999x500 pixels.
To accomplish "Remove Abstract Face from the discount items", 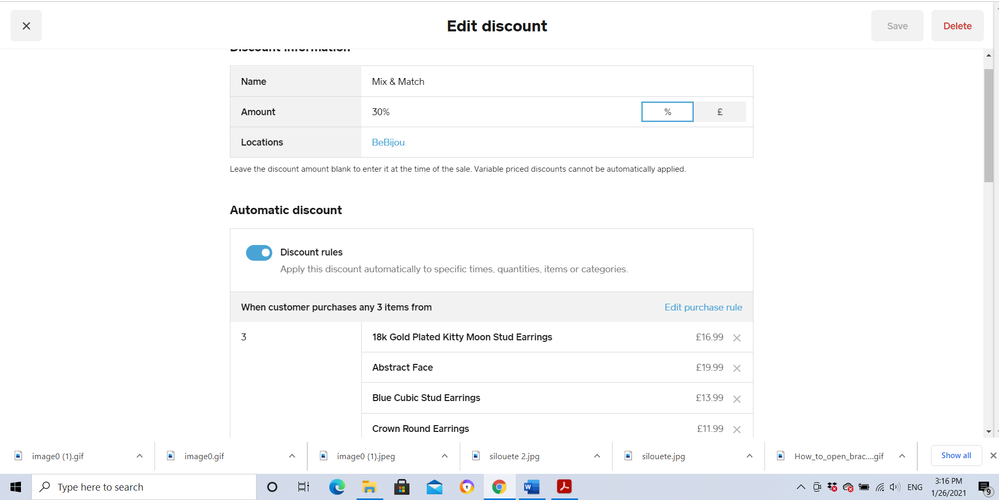I will tap(737, 368).
